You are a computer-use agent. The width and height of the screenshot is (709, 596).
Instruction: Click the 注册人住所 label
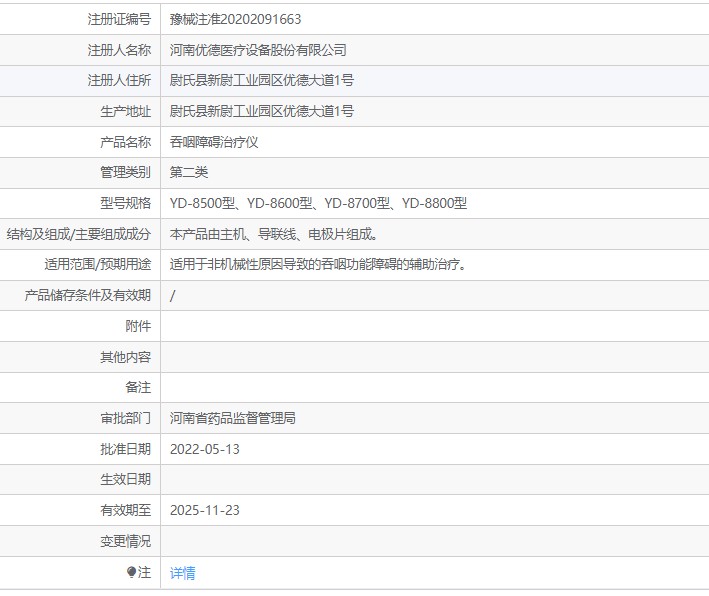(x=119, y=80)
